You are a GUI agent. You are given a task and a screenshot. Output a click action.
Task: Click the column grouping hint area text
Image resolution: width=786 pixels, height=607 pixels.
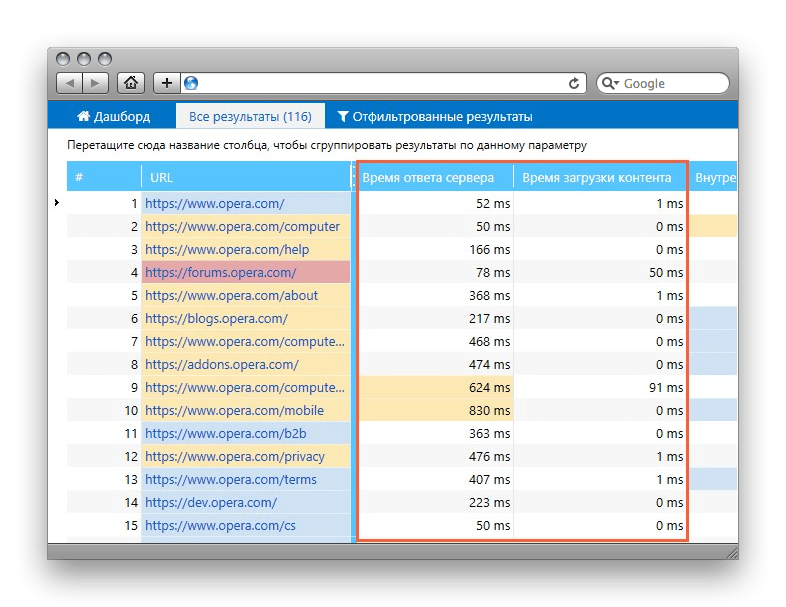pyautogui.click(x=327, y=145)
